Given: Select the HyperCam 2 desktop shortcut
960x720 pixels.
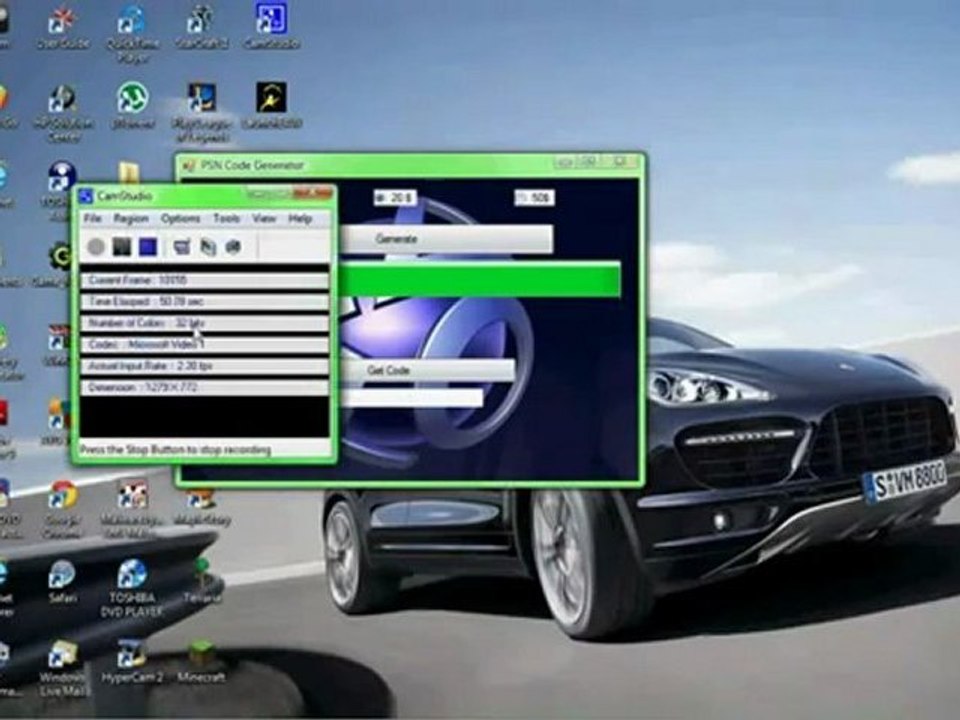Looking at the screenshot, I should point(132,662).
